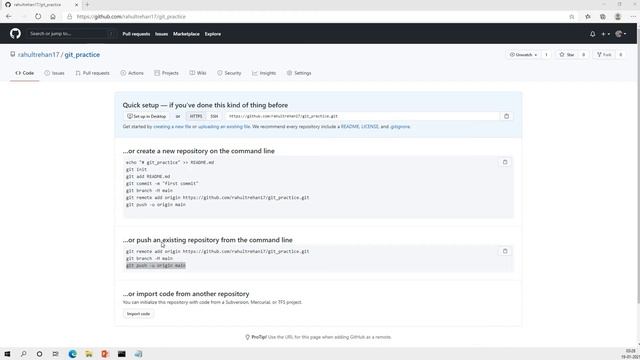Screen dimensions: 640x360
Task: Switch to the Settings tab
Action: [299, 73]
